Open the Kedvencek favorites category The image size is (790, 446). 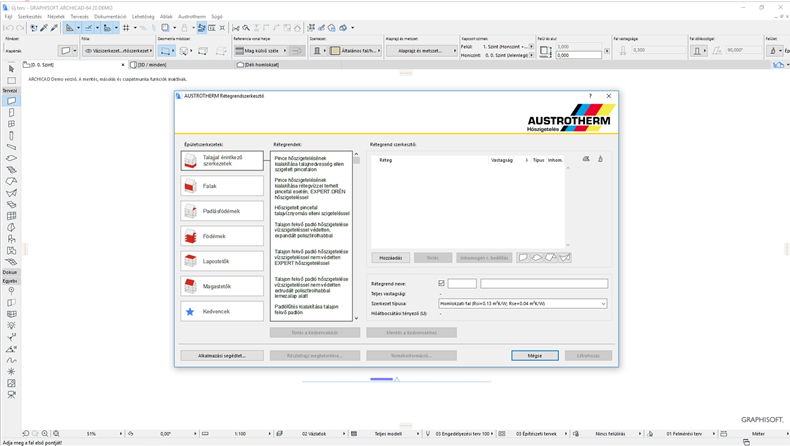[x=222, y=311]
